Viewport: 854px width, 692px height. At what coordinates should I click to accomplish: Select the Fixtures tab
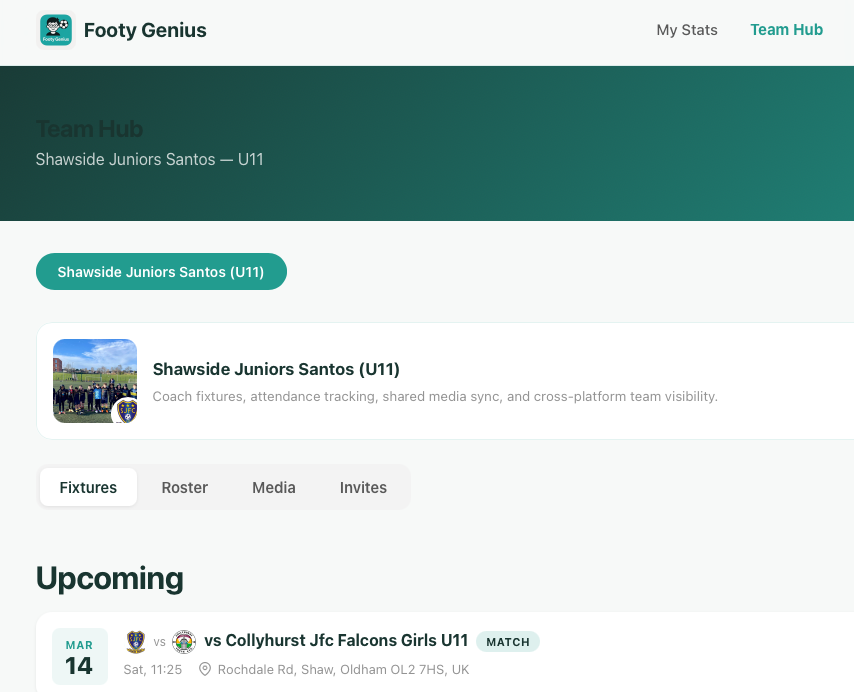(x=88, y=487)
